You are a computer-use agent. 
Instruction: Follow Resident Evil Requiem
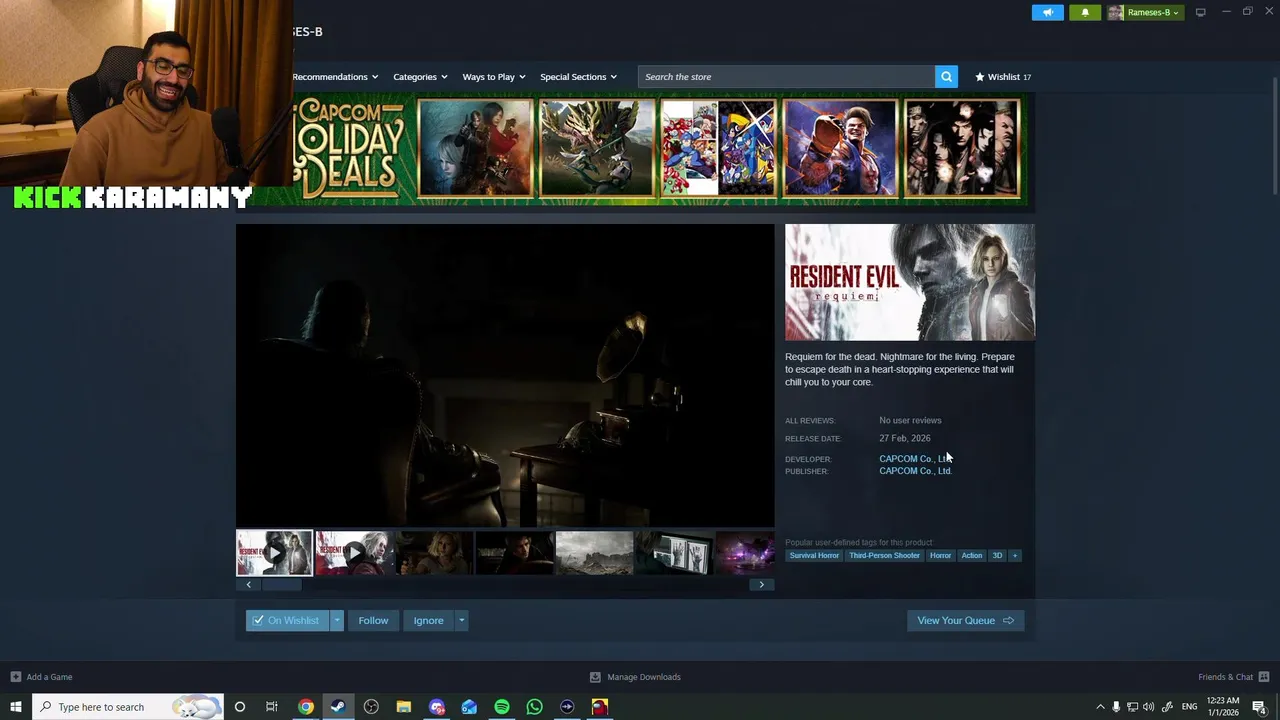(x=373, y=620)
